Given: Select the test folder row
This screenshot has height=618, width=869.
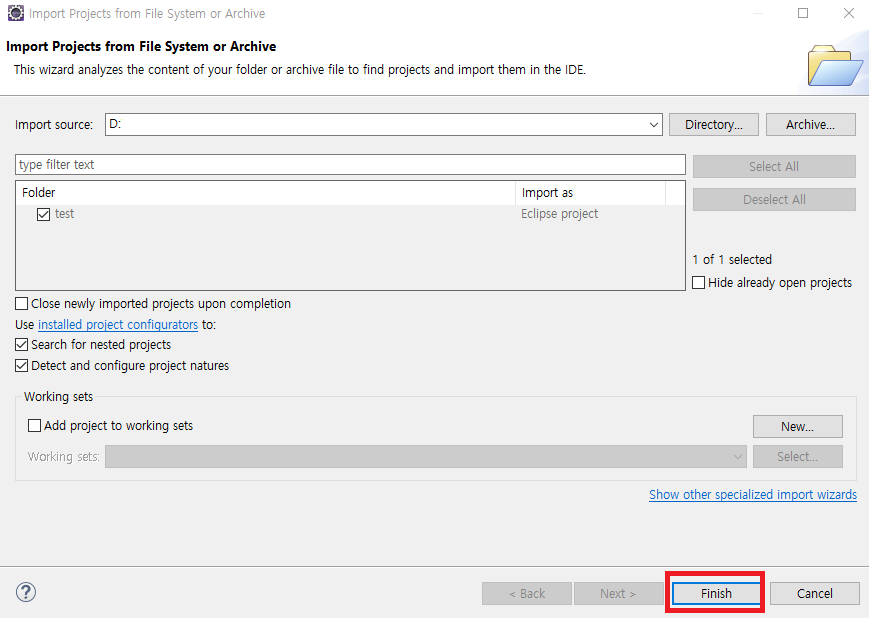Looking at the screenshot, I should [350, 214].
